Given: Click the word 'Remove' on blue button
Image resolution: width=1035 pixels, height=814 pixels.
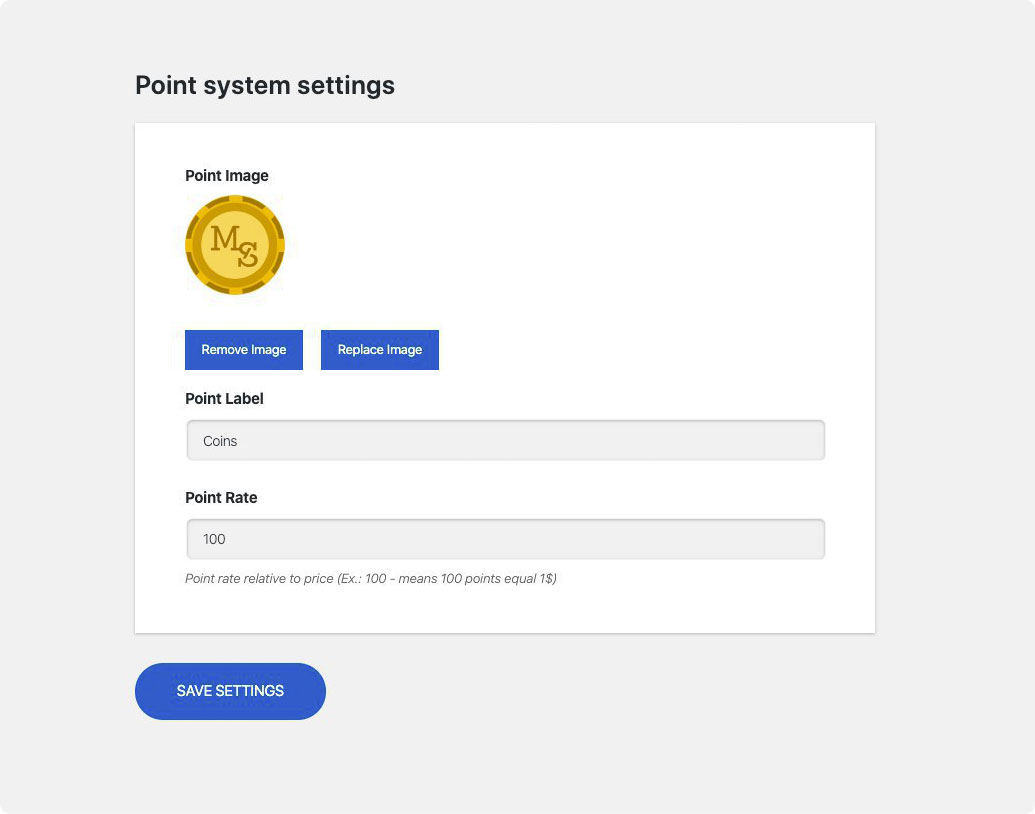Looking at the screenshot, I should click(224, 350).
